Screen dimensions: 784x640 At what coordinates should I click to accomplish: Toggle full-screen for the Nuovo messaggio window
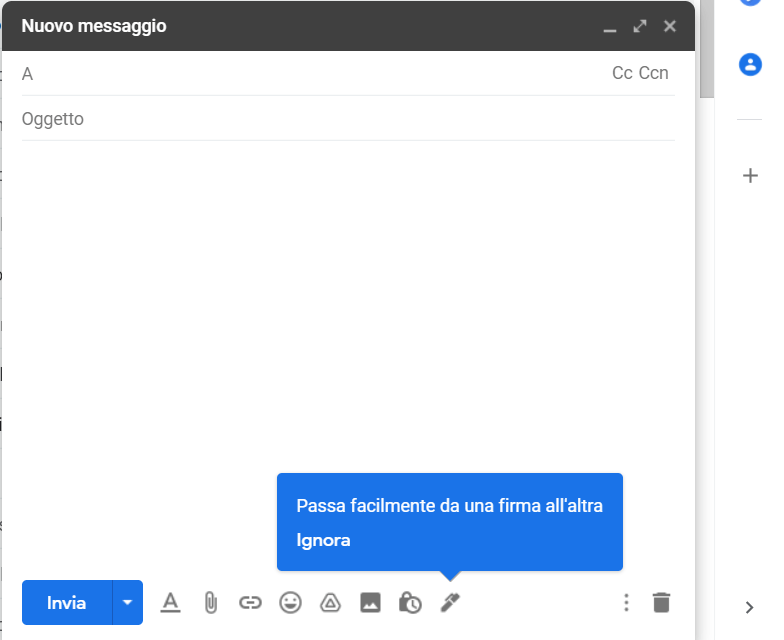click(640, 26)
